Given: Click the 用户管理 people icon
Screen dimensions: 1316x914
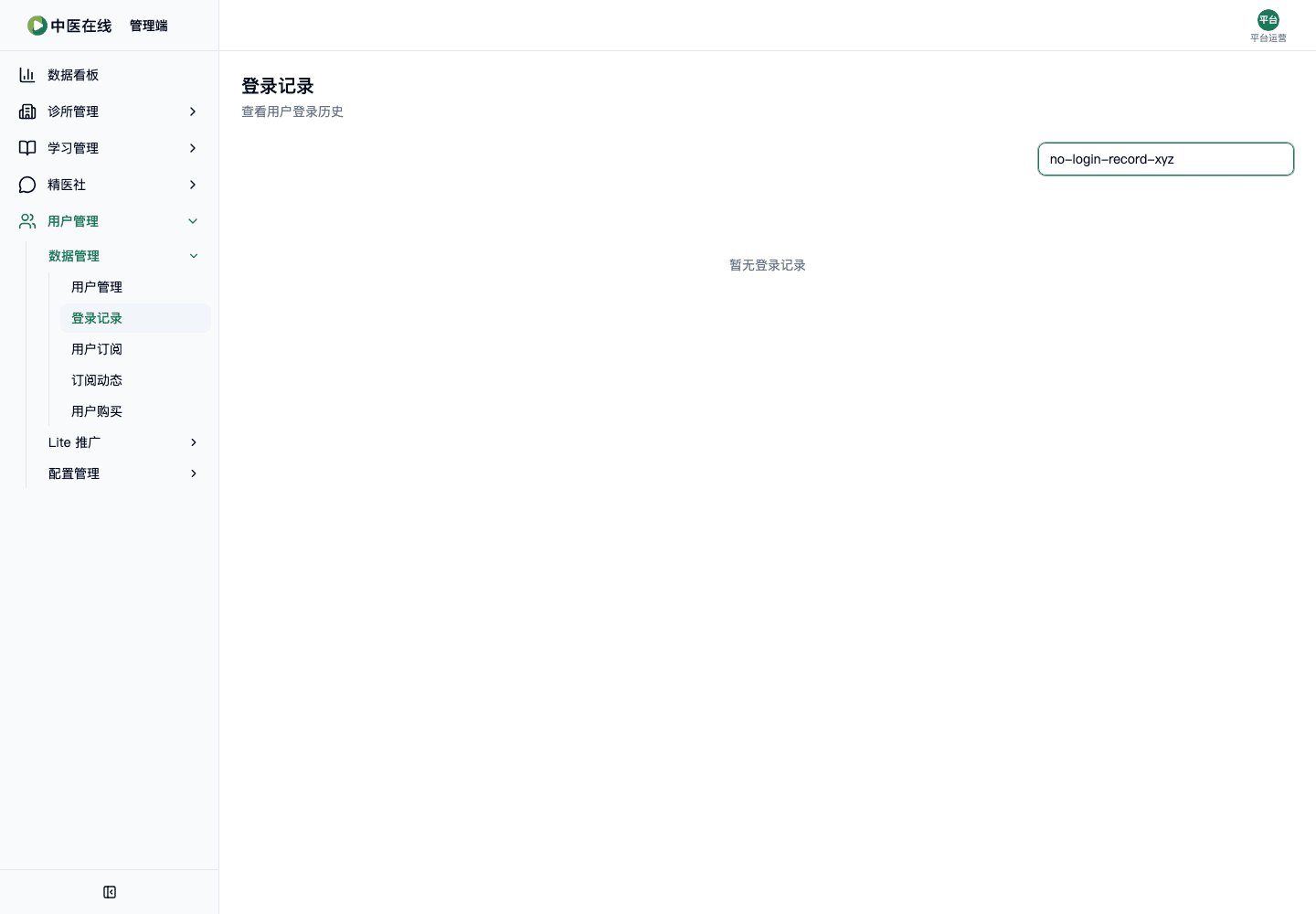Looking at the screenshot, I should tap(27, 221).
